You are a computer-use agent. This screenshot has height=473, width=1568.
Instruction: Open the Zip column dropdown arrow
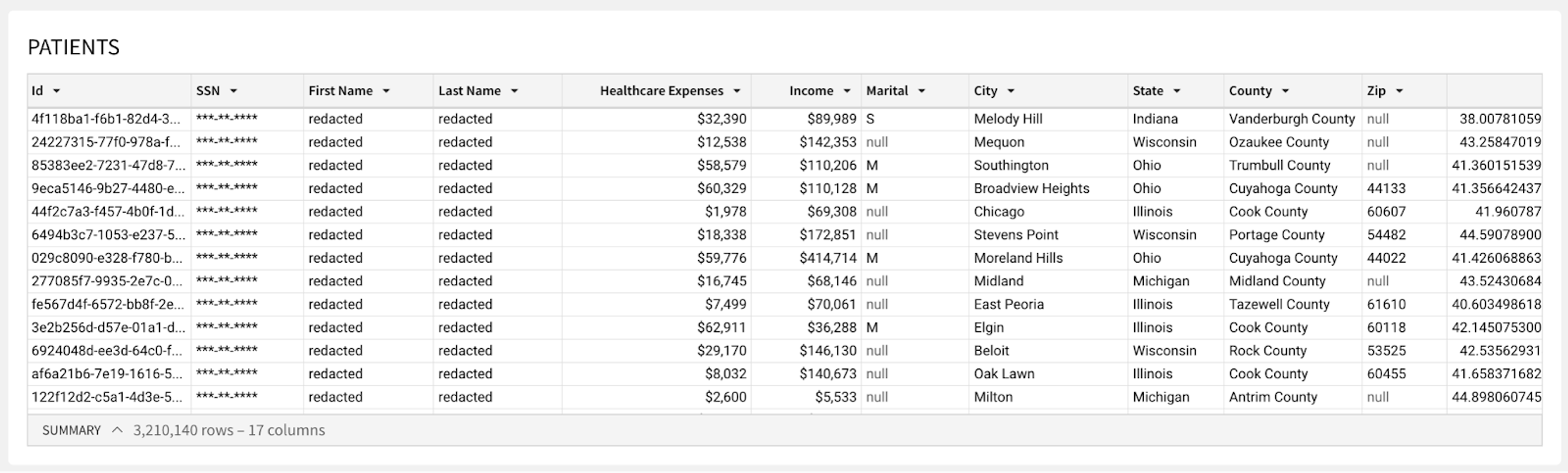click(x=1399, y=91)
